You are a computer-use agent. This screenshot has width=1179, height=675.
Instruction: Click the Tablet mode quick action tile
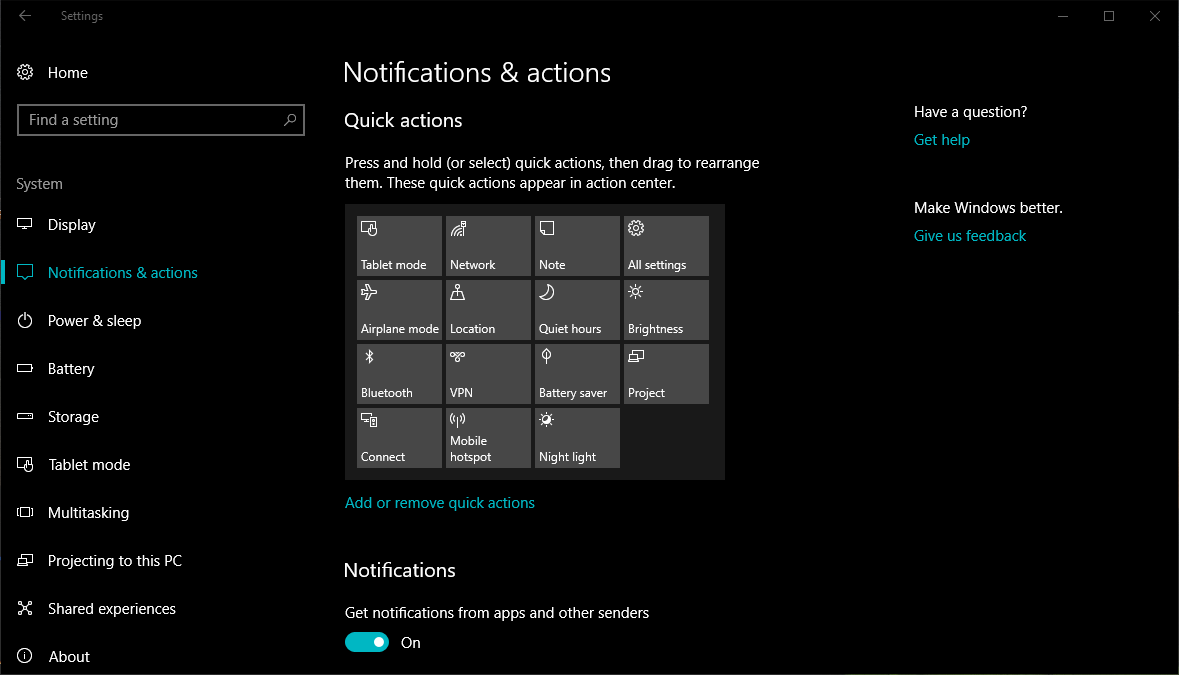[399, 246]
